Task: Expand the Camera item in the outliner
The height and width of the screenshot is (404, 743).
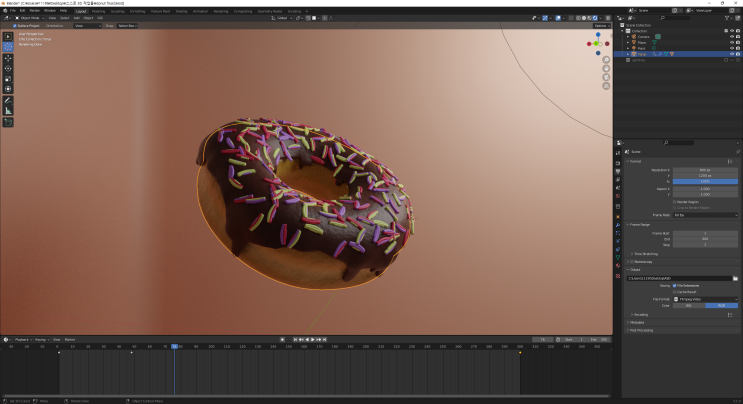Action: pyautogui.click(x=629, y=36)
